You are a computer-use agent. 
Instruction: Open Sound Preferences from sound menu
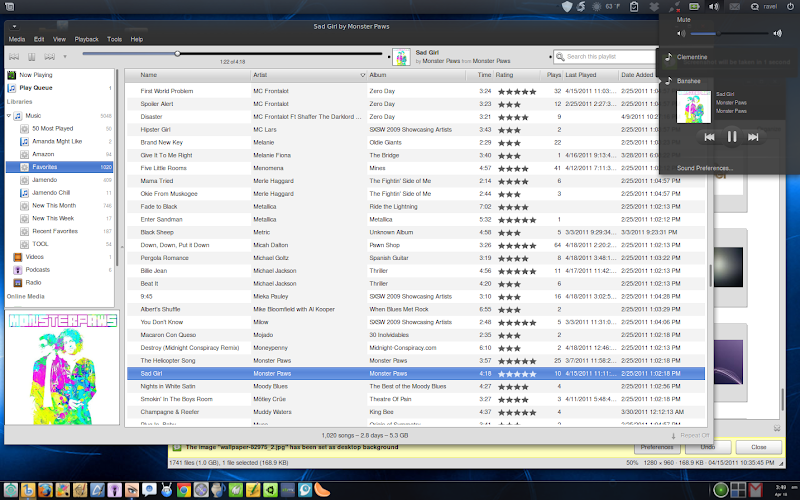pyautogui.click(x=705, y=168)
